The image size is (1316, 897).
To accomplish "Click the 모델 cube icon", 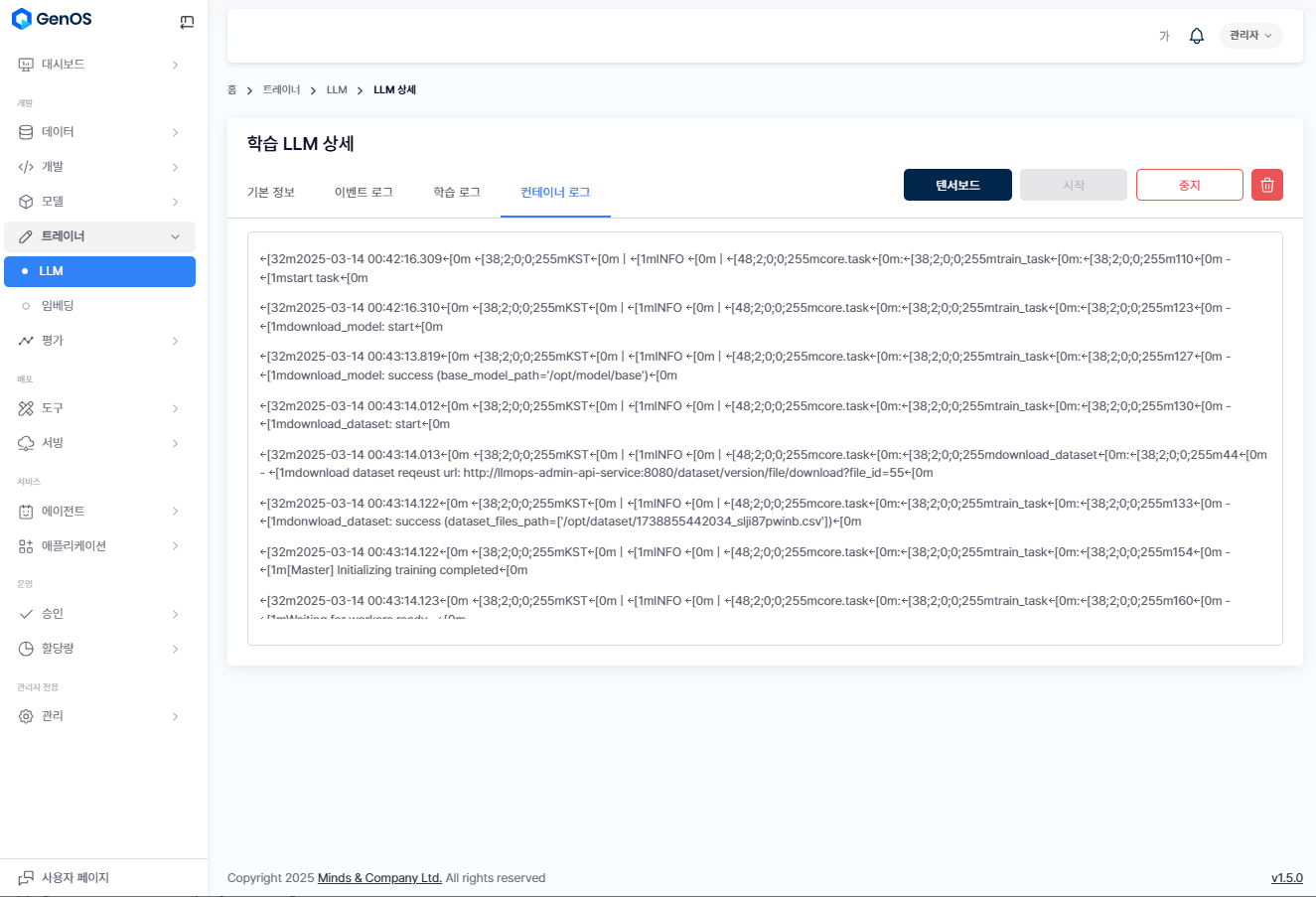I will pos(26,202).
